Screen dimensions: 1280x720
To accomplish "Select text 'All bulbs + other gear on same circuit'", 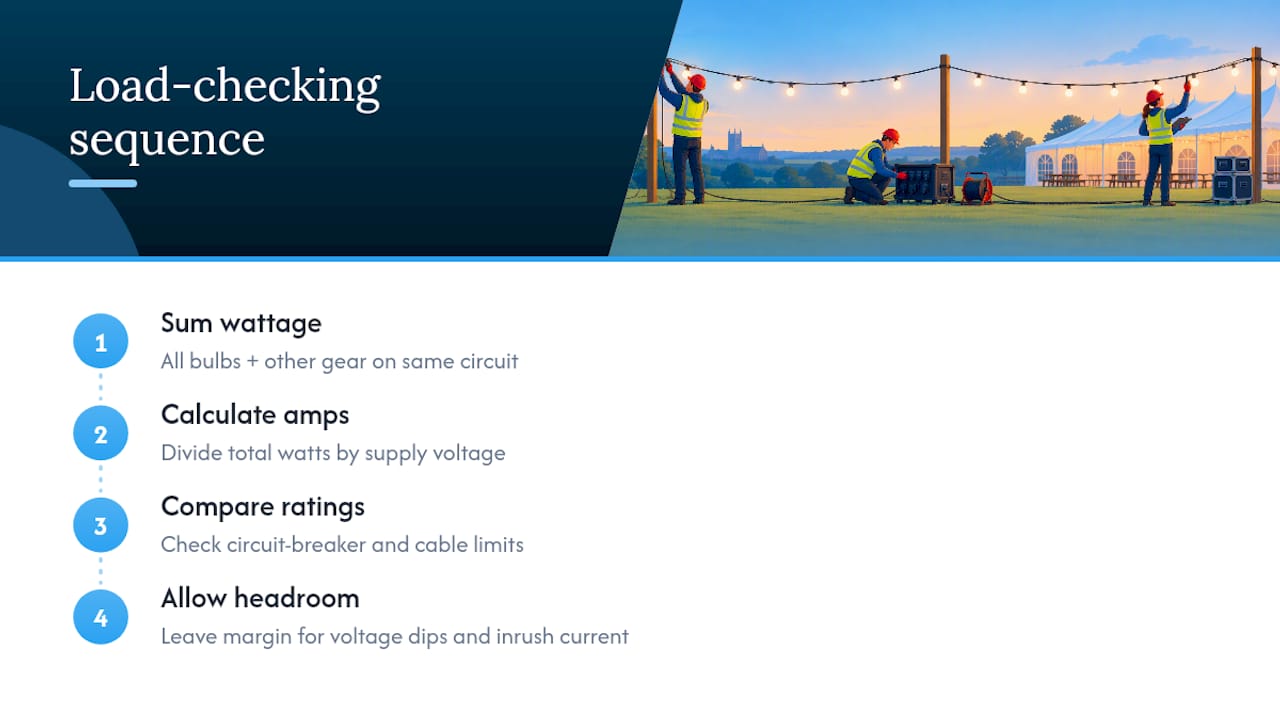I will point(340,361).
